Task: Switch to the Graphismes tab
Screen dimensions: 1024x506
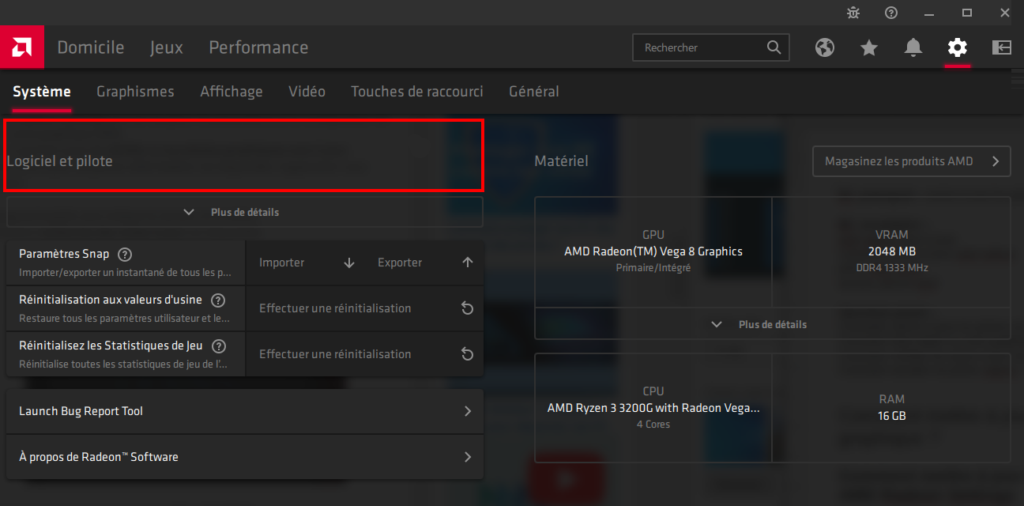Action: [x=135, y=92]
